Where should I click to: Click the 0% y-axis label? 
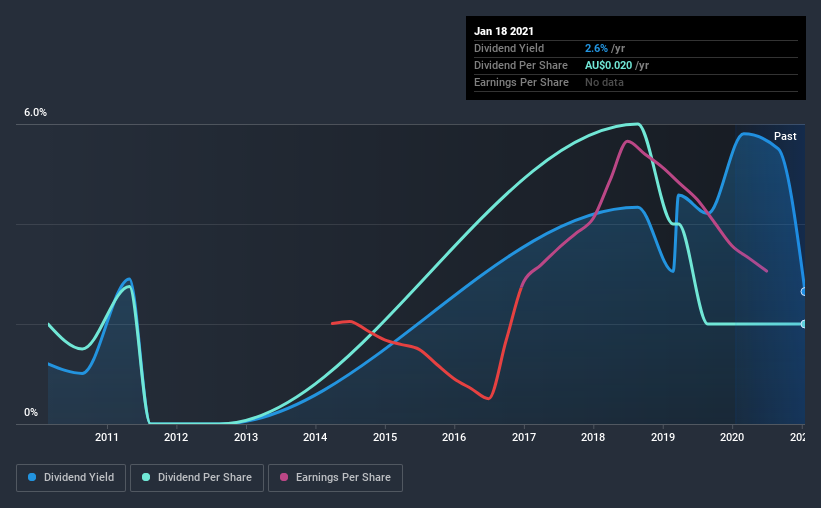31,413
